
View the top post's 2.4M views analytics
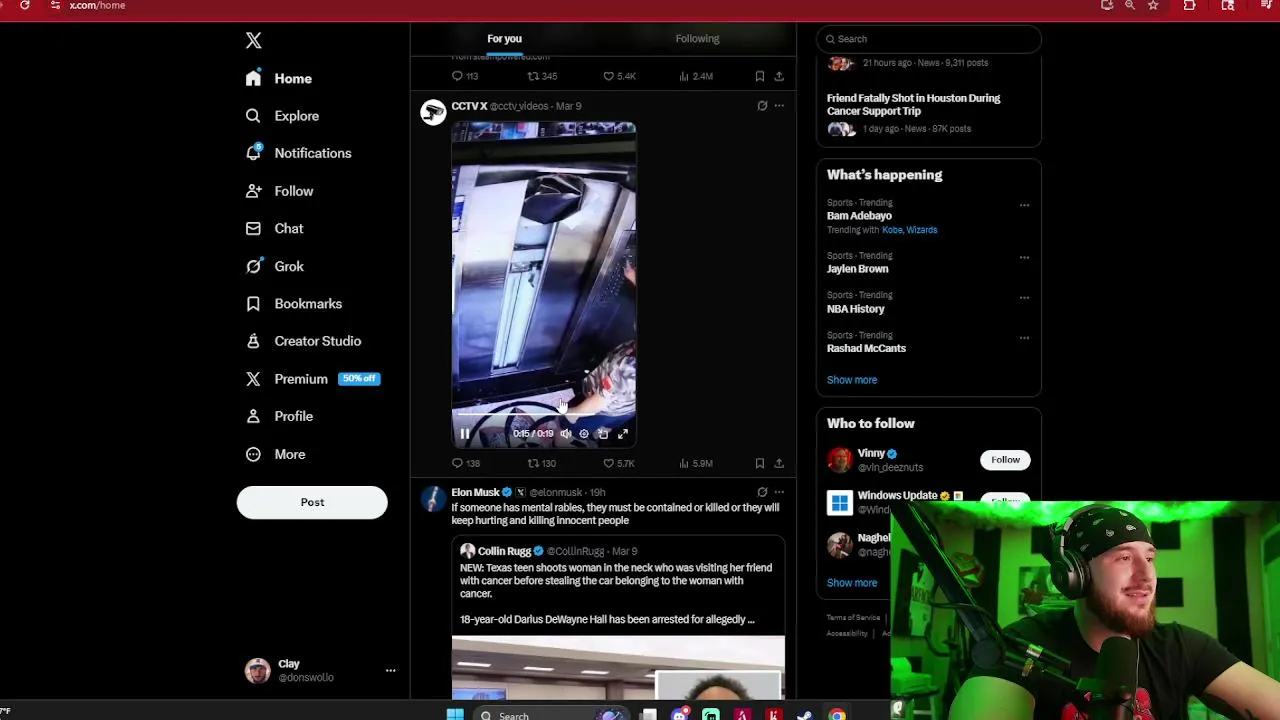(x=695, y=76)
